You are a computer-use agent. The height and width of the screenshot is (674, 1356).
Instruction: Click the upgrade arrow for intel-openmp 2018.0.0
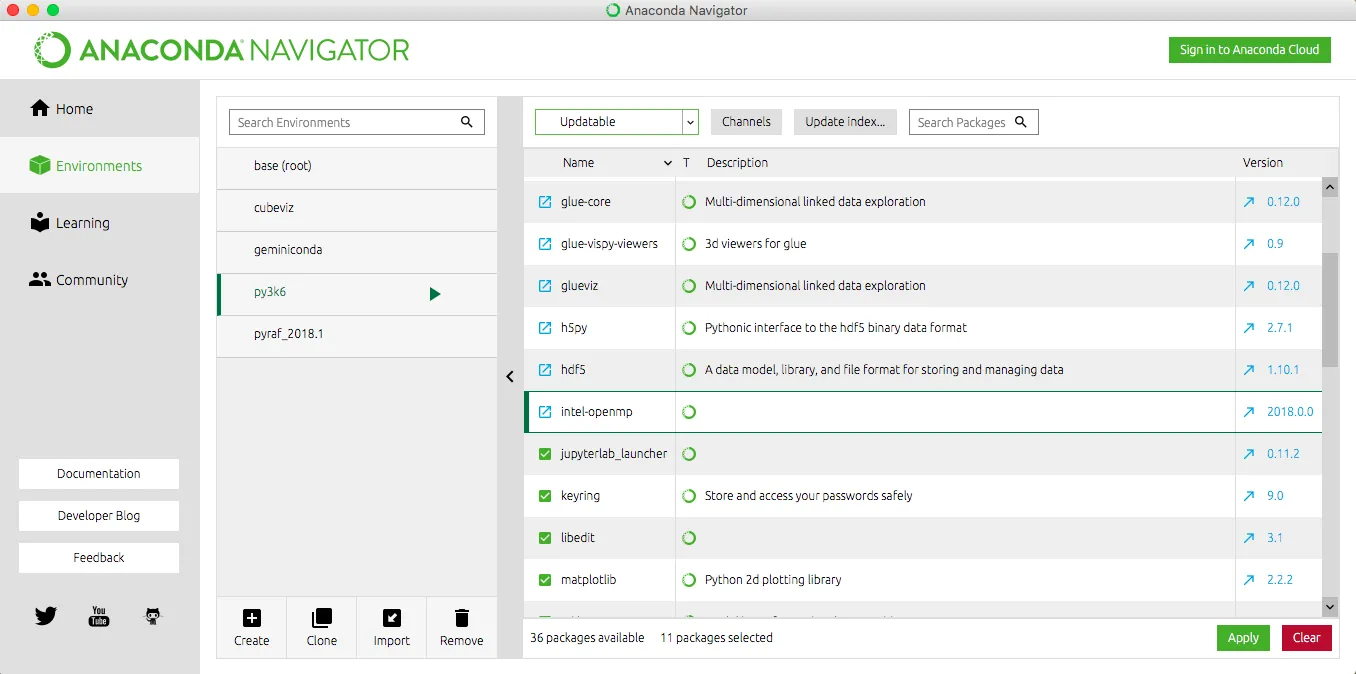tap(1249, 412)
